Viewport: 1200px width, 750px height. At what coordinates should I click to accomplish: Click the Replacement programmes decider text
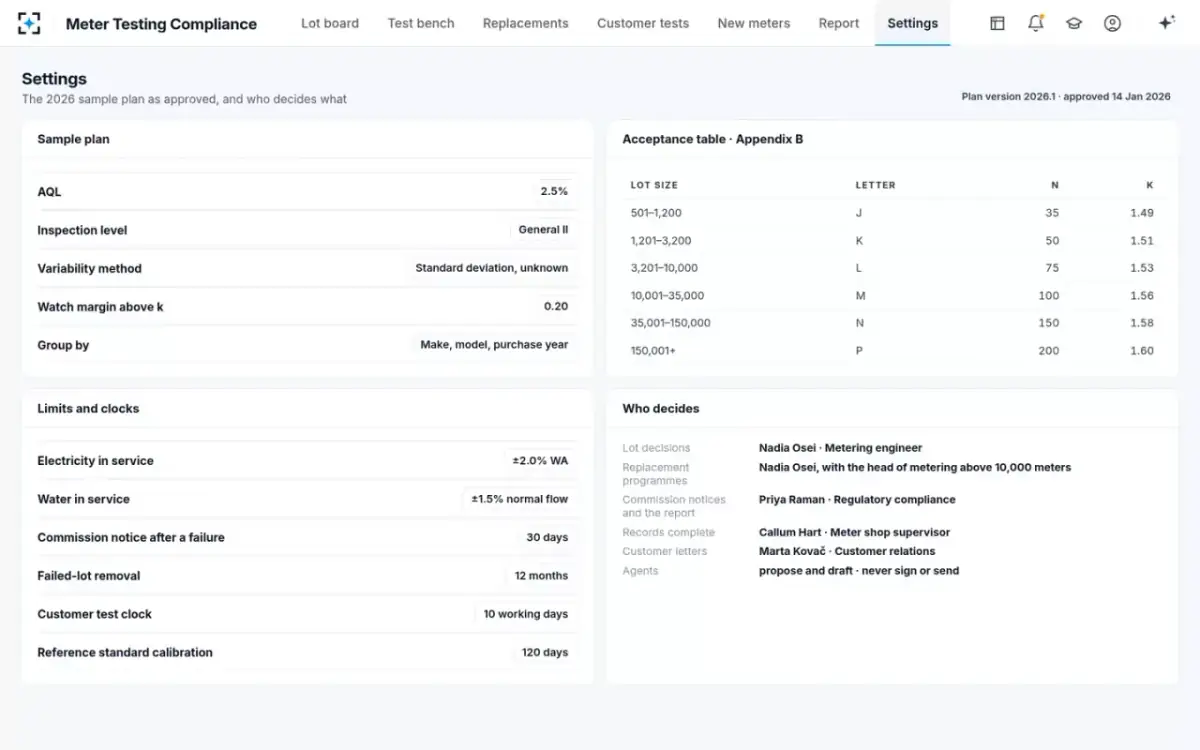(x=915, y=467)
